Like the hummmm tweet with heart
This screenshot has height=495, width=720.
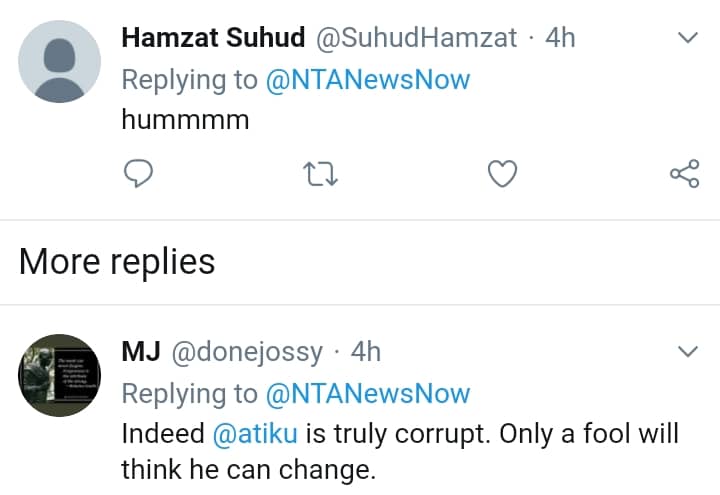coord(502,175)
